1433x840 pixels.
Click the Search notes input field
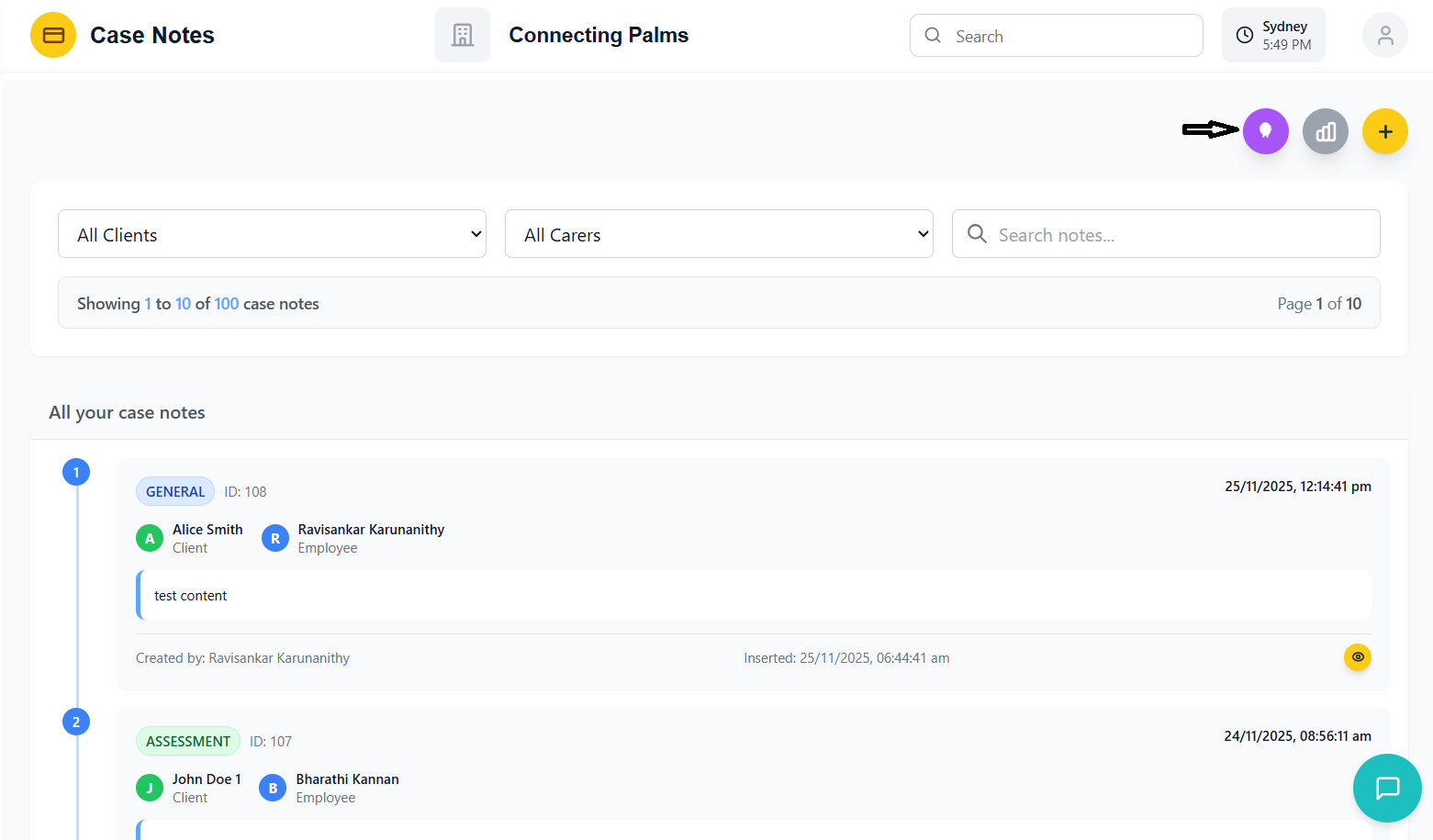pyautogui.click(x=1180, y=235)
